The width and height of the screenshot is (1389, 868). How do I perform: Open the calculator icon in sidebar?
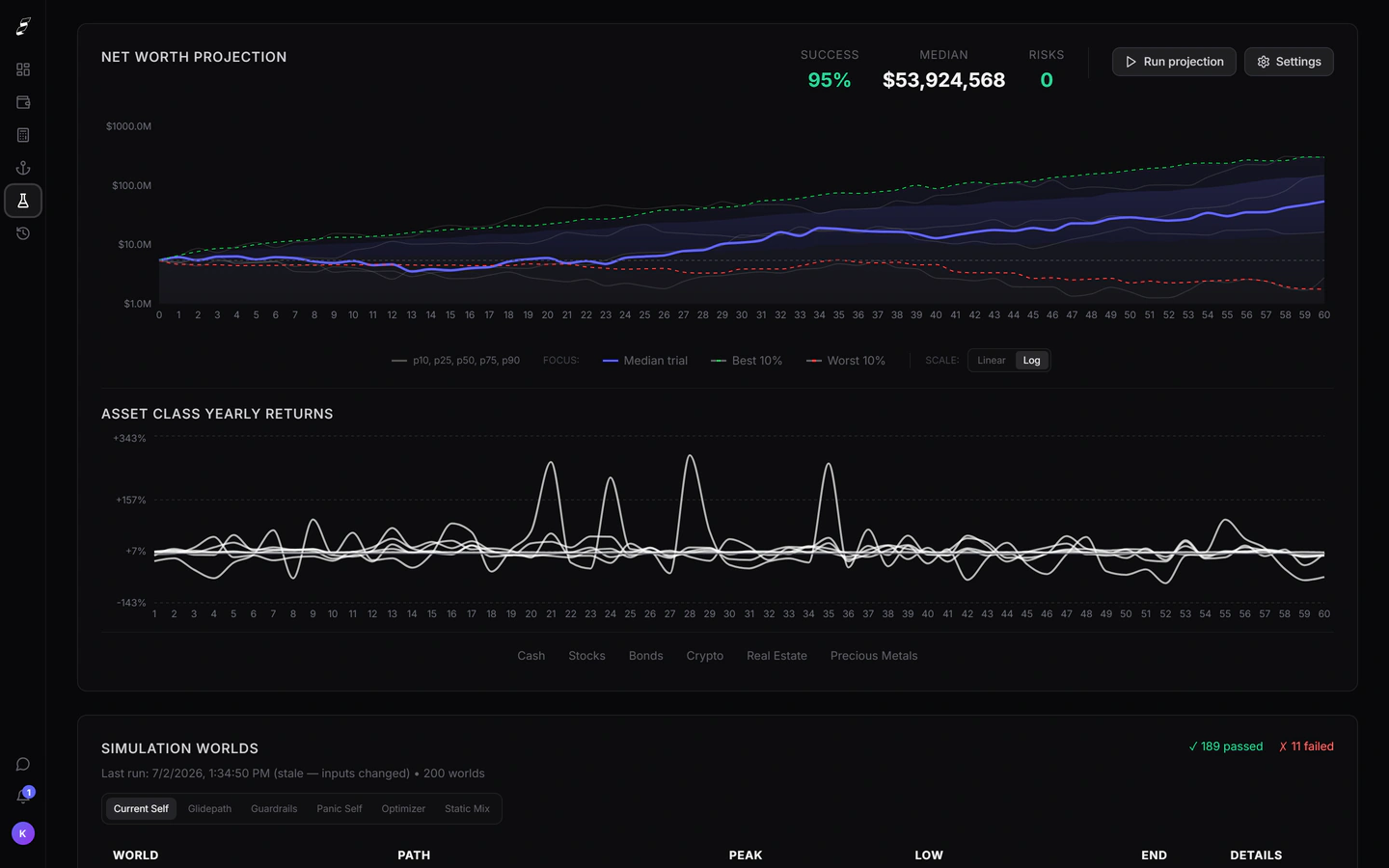pyautogui.click(x=23, y=135)
